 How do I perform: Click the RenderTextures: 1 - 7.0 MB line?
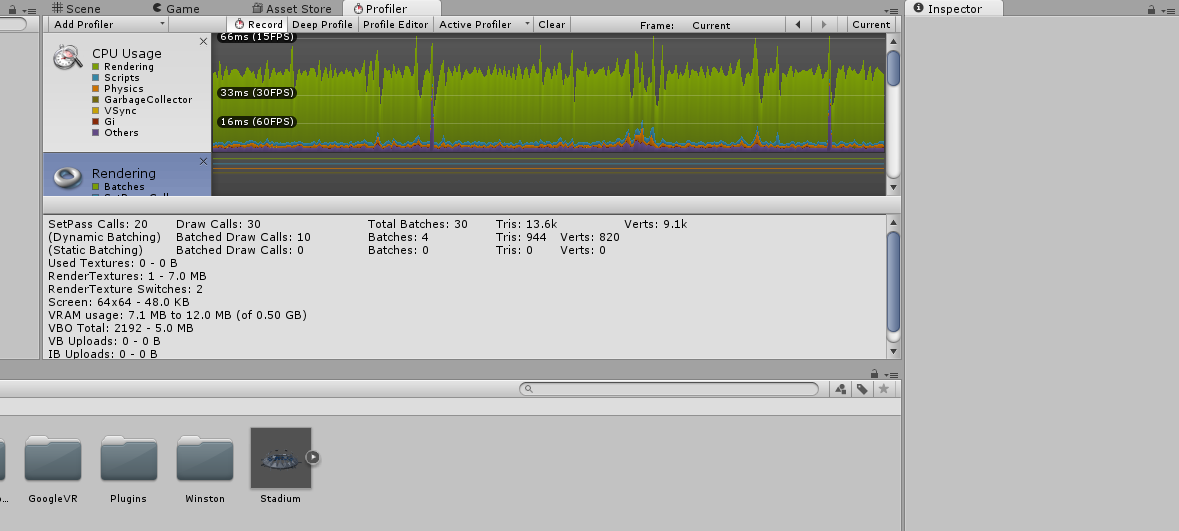127,276
